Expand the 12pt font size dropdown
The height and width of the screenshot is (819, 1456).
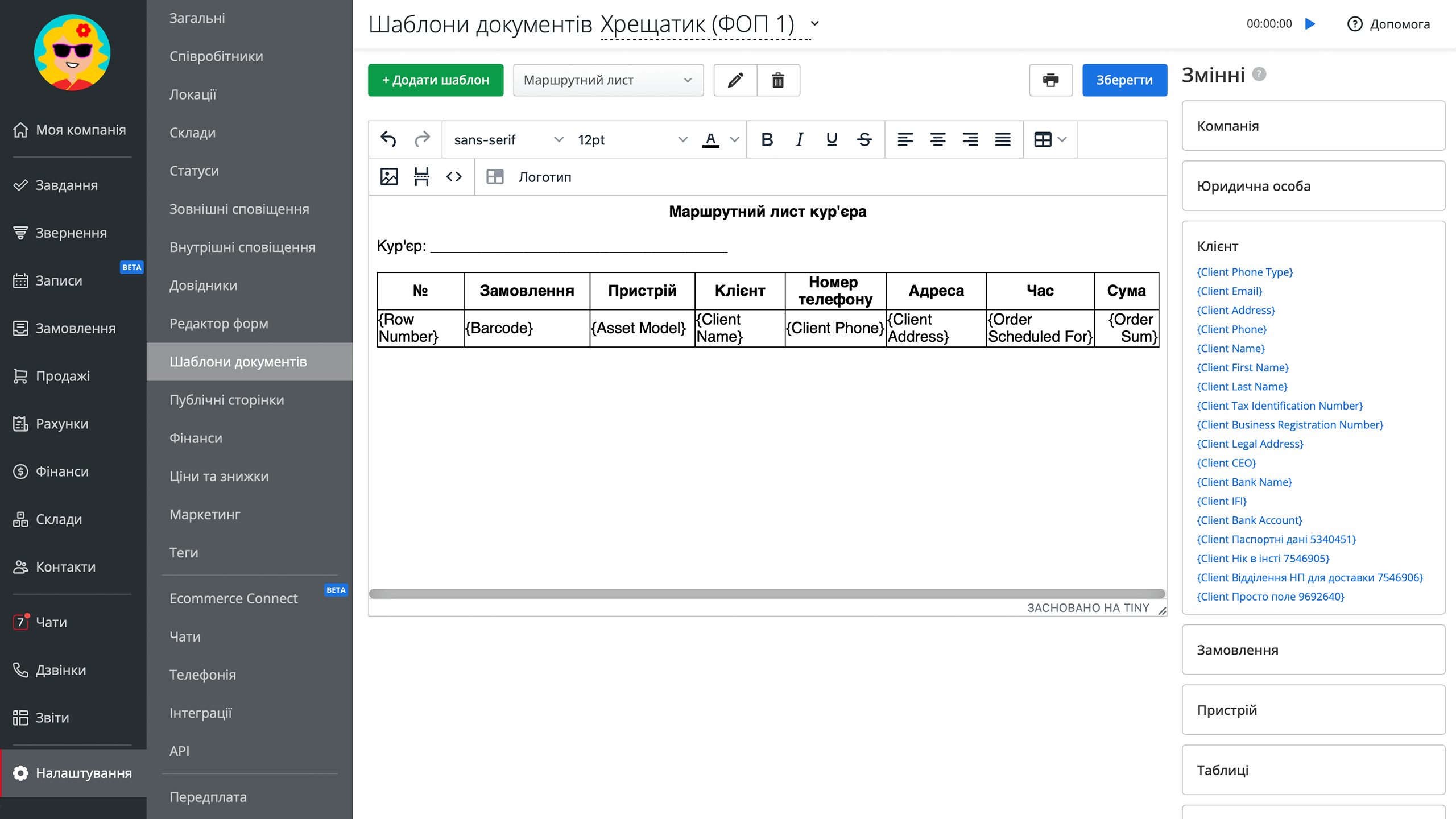point(632,139)
